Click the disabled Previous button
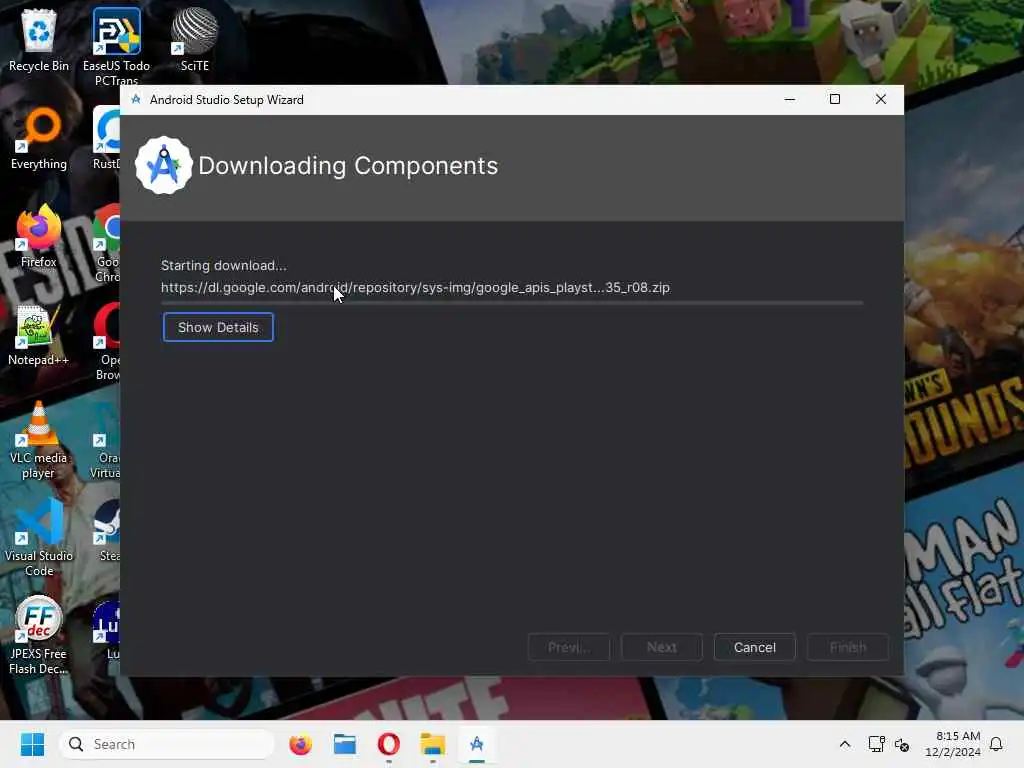The height and width of the screenshot is (768, 1024). click(x=569, y=647)
